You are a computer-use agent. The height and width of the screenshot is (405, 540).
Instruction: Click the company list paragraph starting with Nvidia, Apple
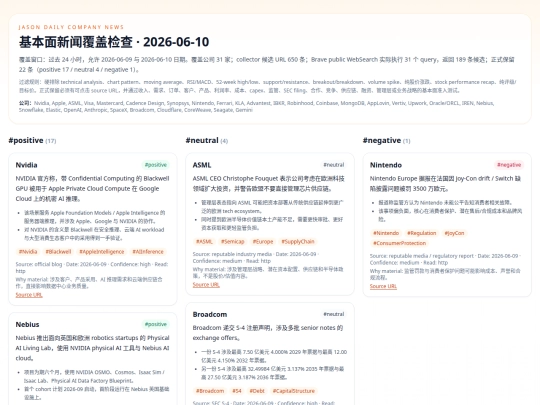(257, 106)
